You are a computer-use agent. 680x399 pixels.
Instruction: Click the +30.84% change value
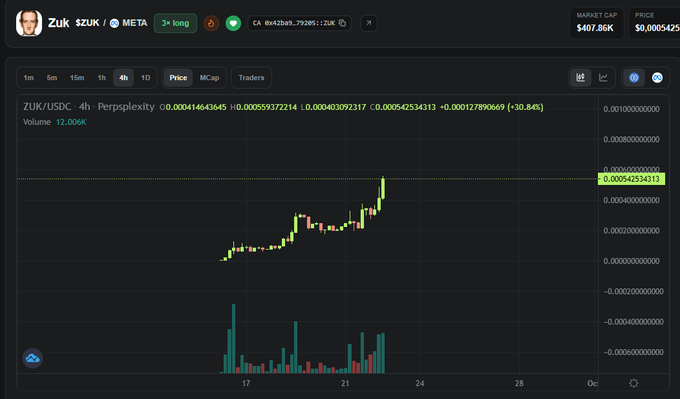[x=525, y=107]
